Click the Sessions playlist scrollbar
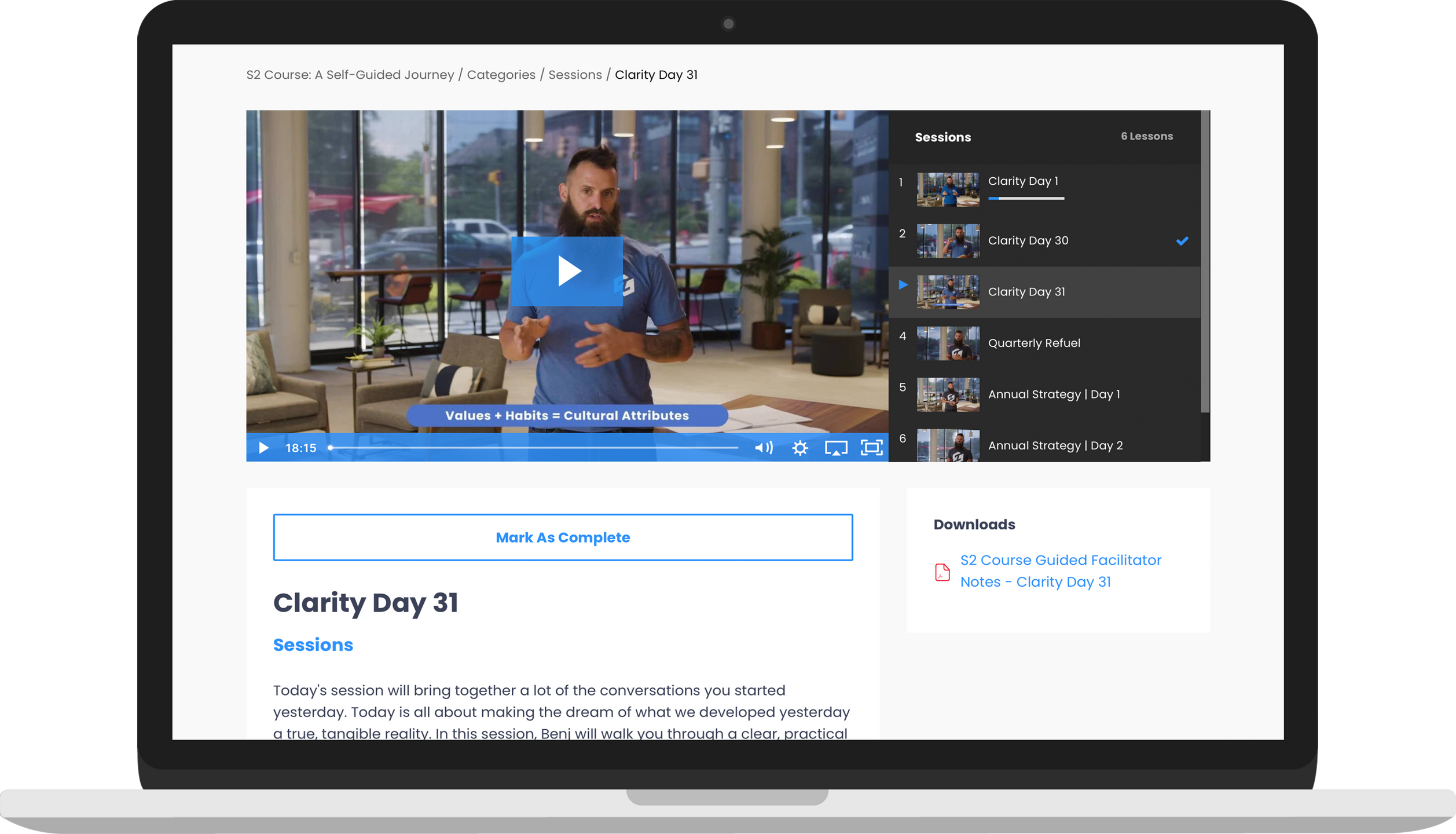This screenshot has height=834, width=1456. pyautogui.click(x=1205, y=261)
